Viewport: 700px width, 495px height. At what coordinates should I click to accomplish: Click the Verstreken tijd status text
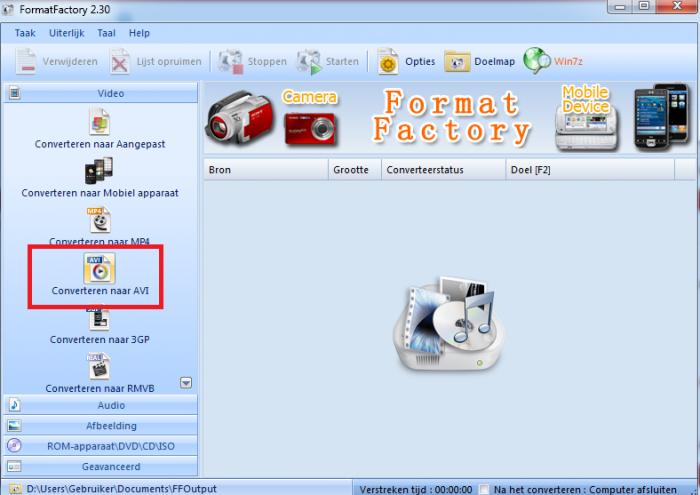coord(416,490)
